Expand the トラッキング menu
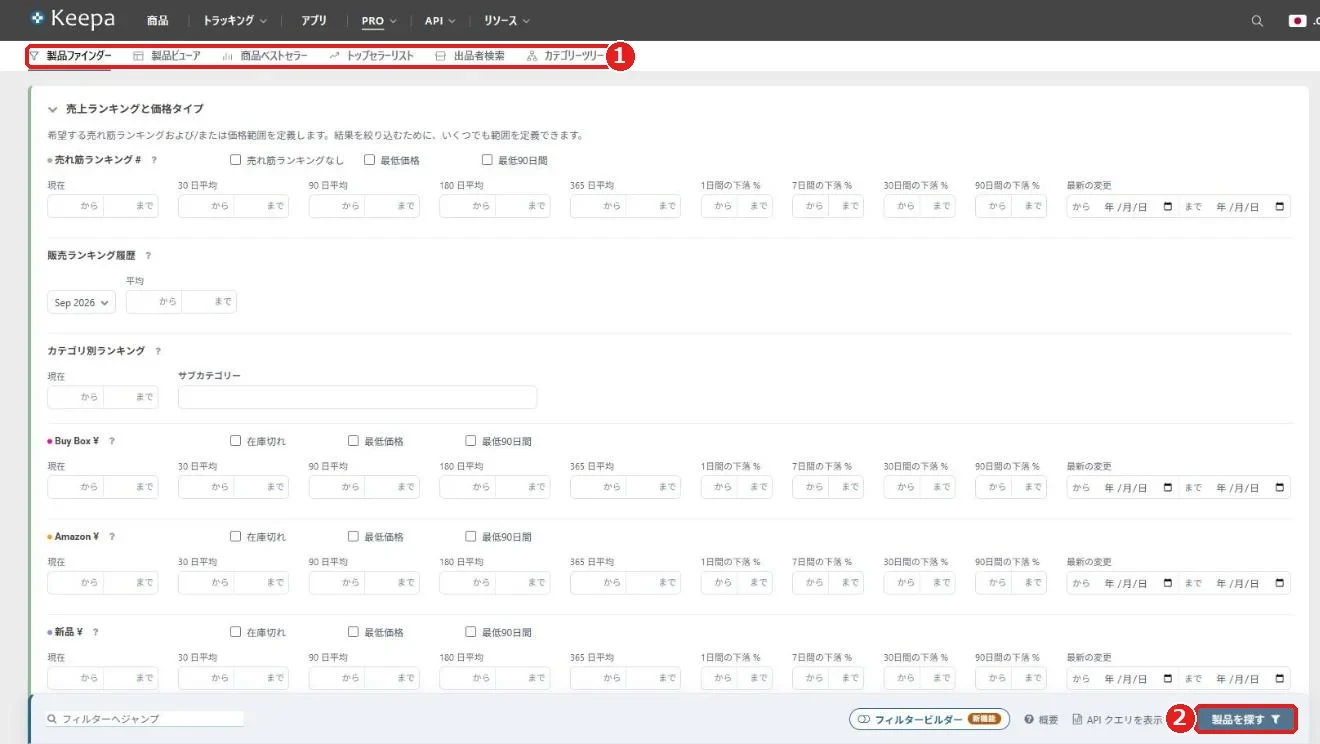Viewport: 1320px width, 744px height. (x=235, y=20)
